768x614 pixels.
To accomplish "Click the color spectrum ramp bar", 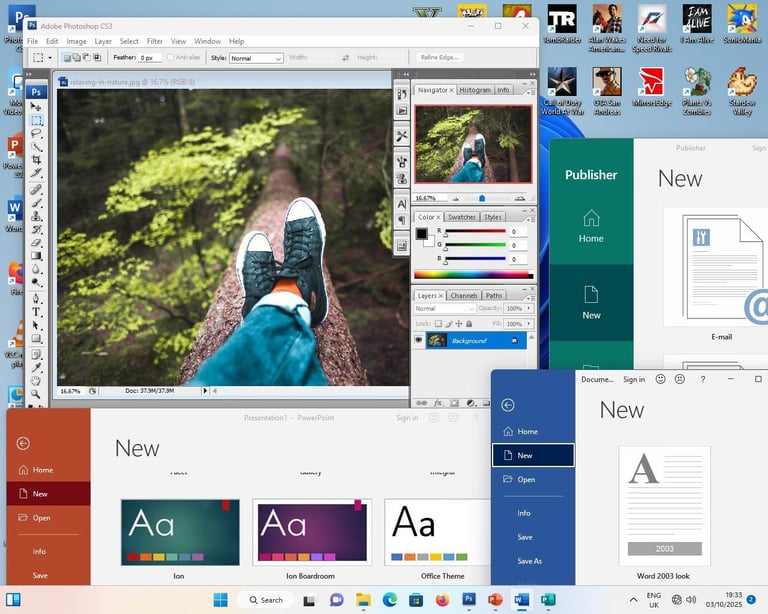I will coord(474,275).
